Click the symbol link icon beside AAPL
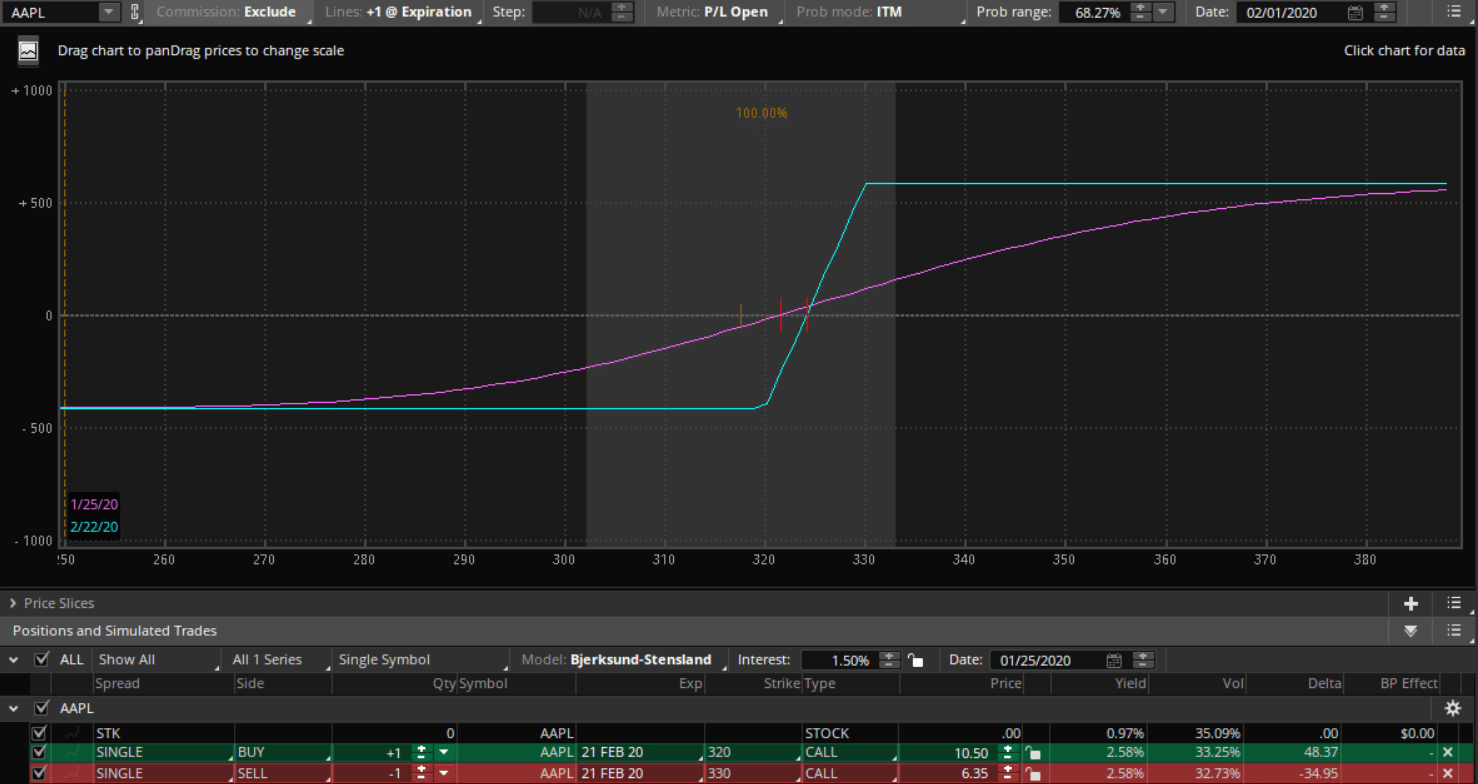Viewport: 1478px width, 784px height. [x=135, y=12]
